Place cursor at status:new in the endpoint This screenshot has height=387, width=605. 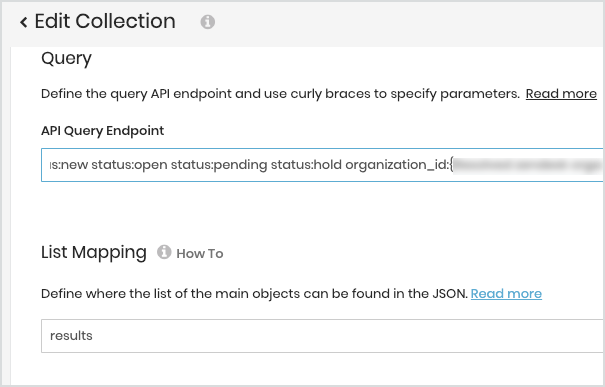pyautogui.click(x=69, y=165)
